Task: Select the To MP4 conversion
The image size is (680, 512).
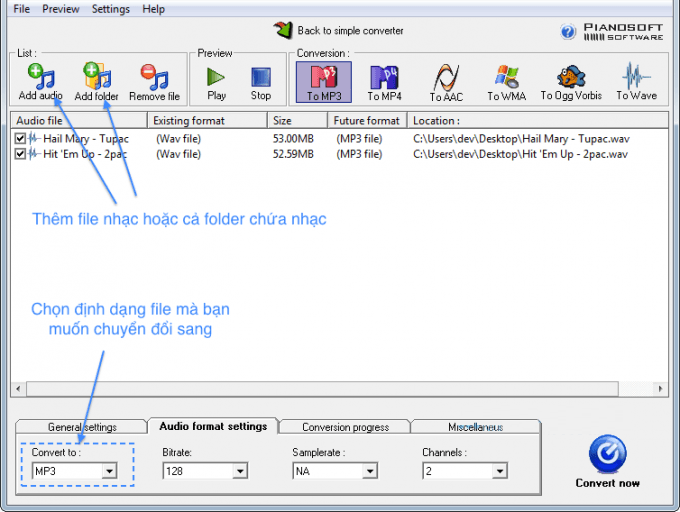Action: click(x=384, y=82)
